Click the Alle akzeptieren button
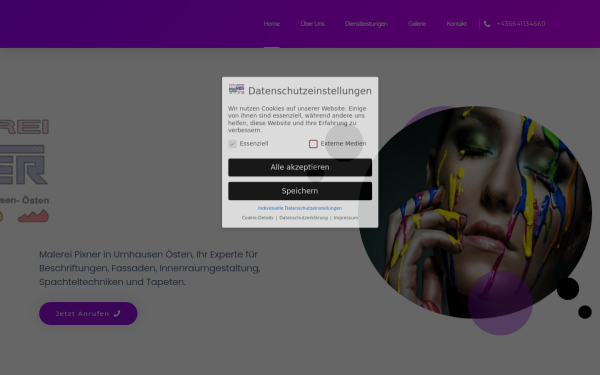The height and width of the screenshot is (375, 600). [300, 167]
